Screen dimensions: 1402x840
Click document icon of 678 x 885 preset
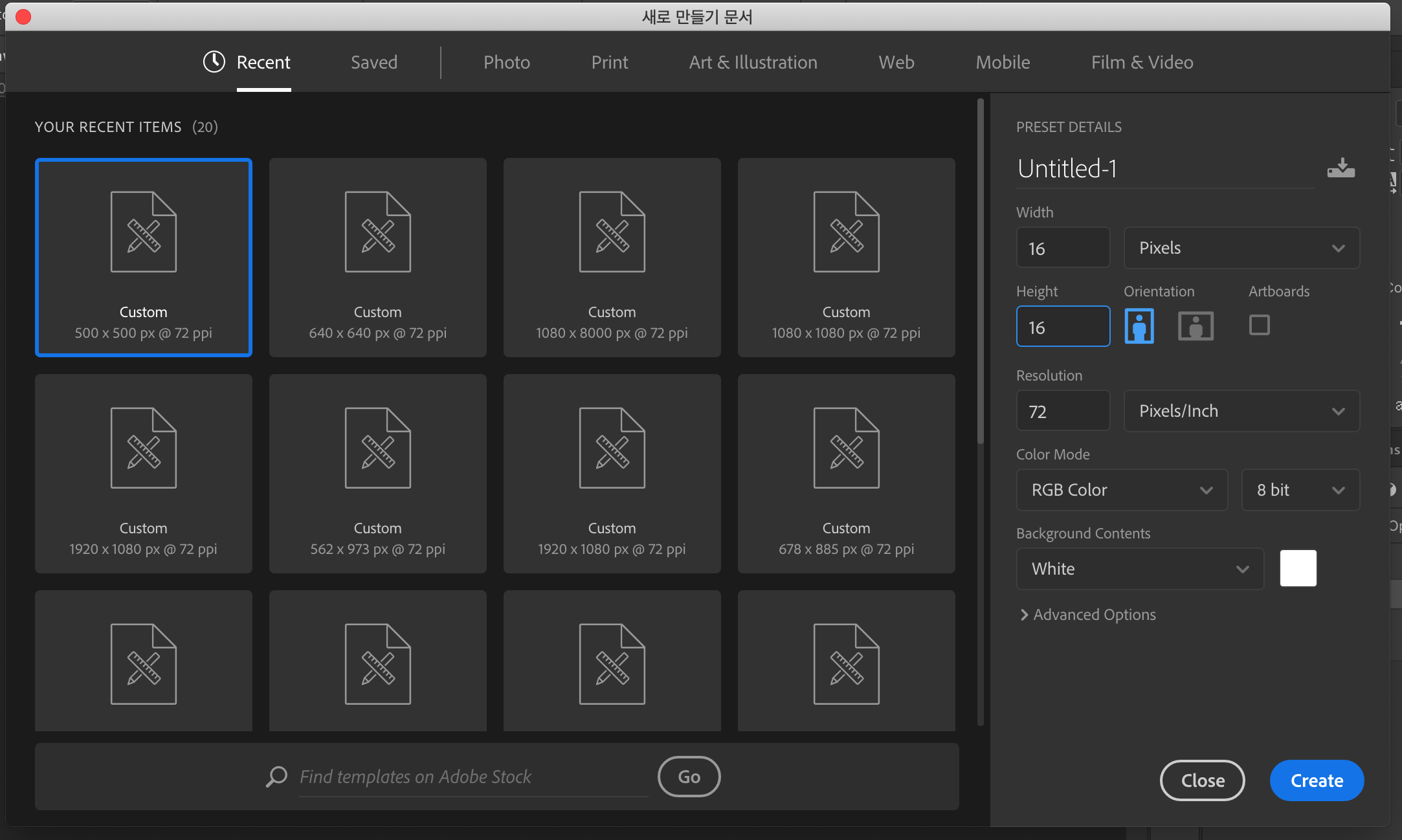click(846, 448)
